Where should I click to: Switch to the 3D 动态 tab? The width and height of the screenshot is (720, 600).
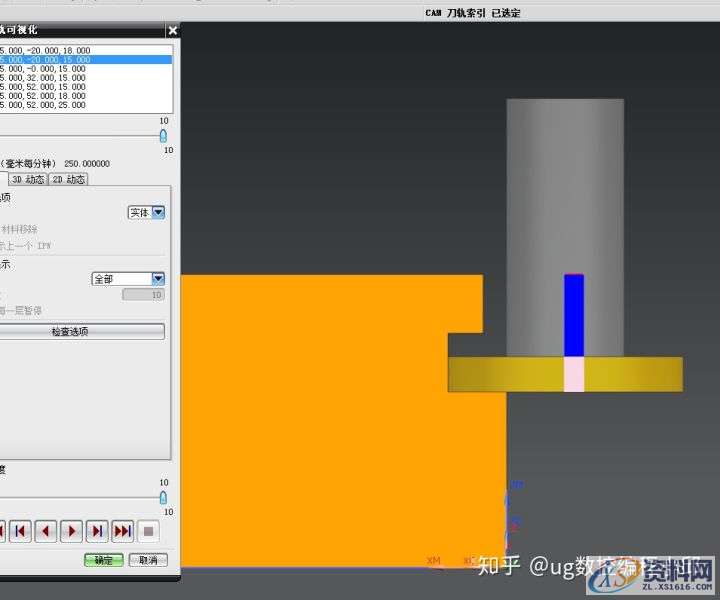coord(27,180)
